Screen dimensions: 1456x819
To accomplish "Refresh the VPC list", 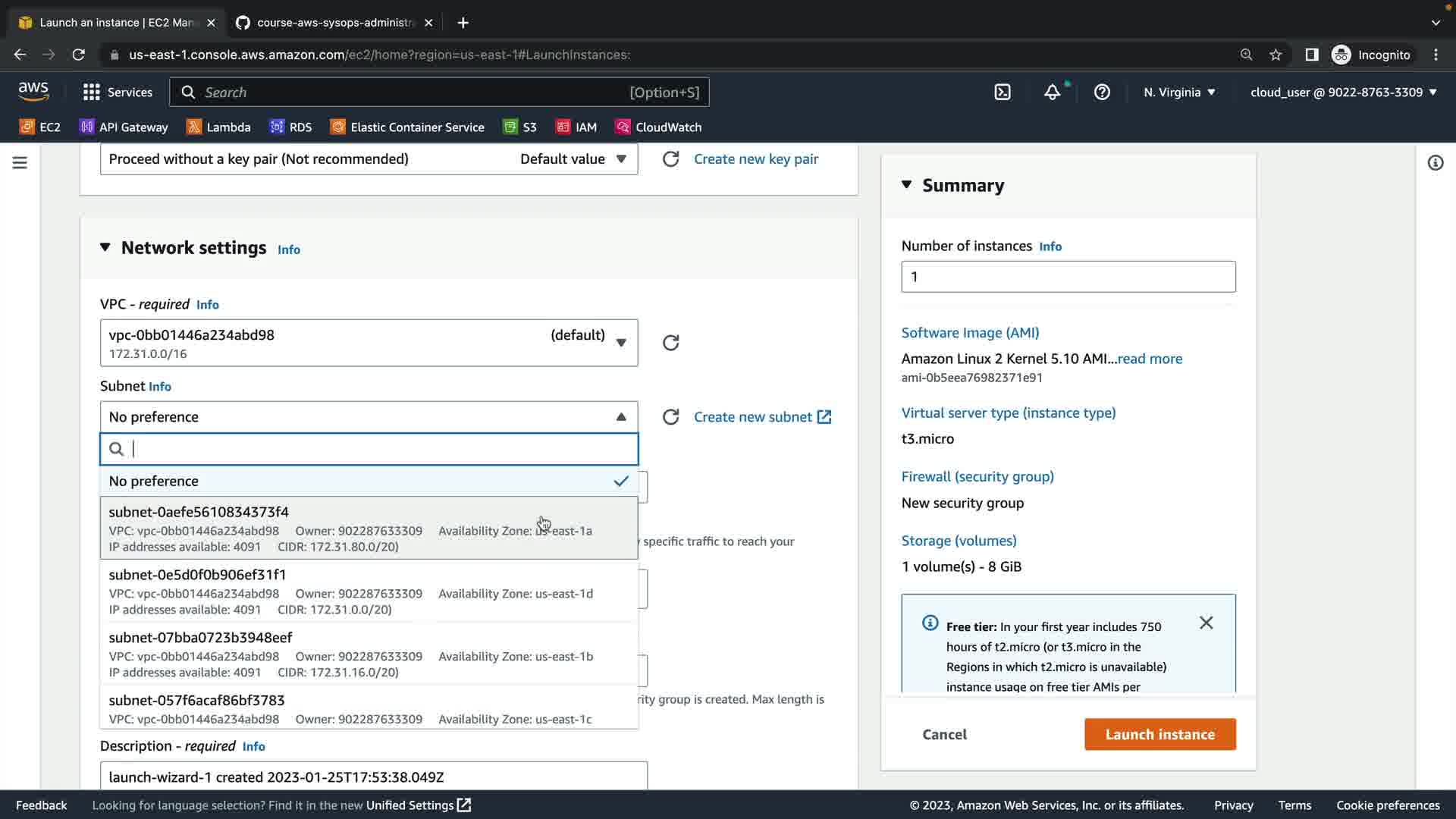I will pyautogui.click(x=670, y=343).
